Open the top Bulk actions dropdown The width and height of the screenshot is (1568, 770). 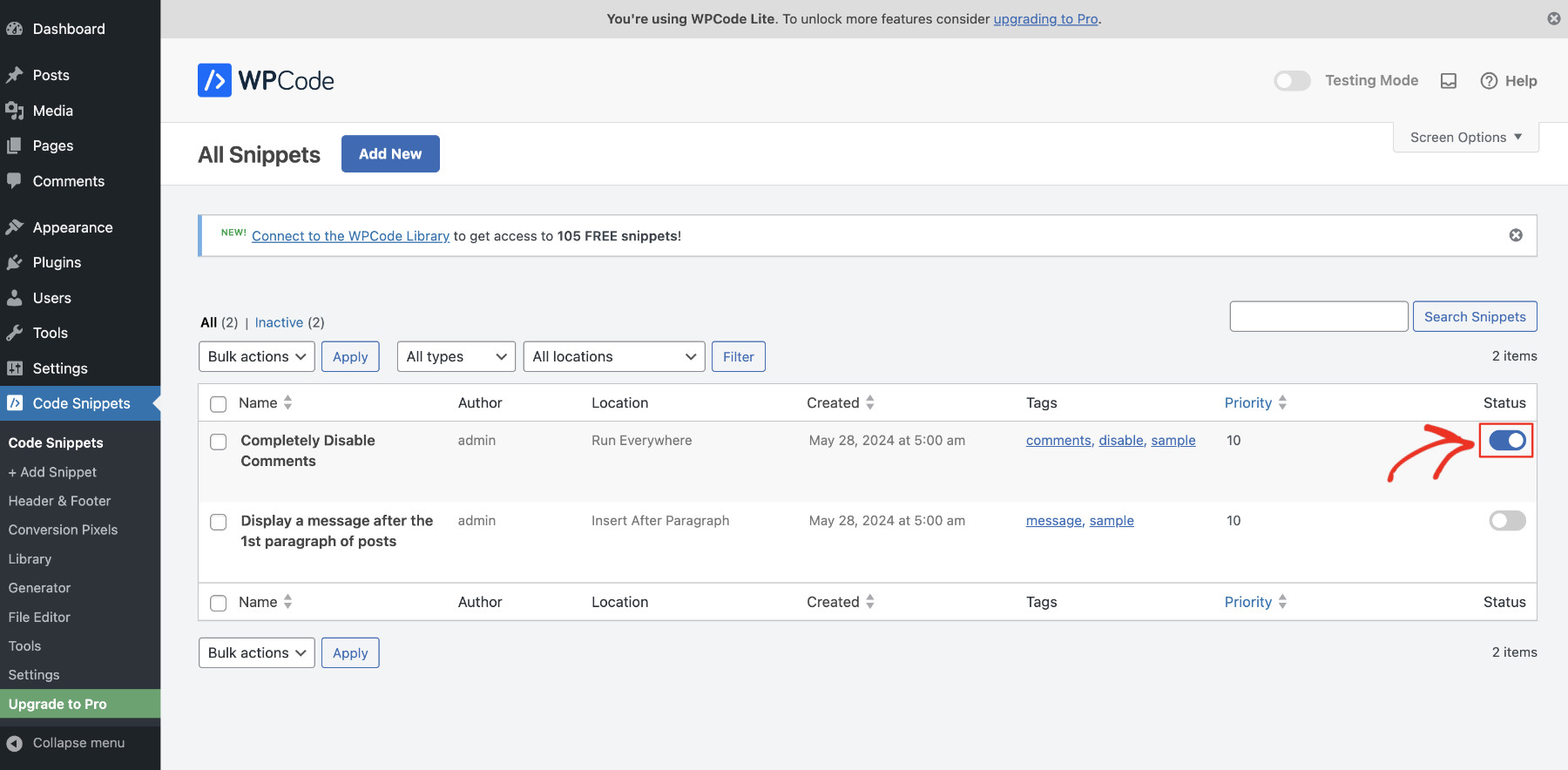tap(257, 356)
